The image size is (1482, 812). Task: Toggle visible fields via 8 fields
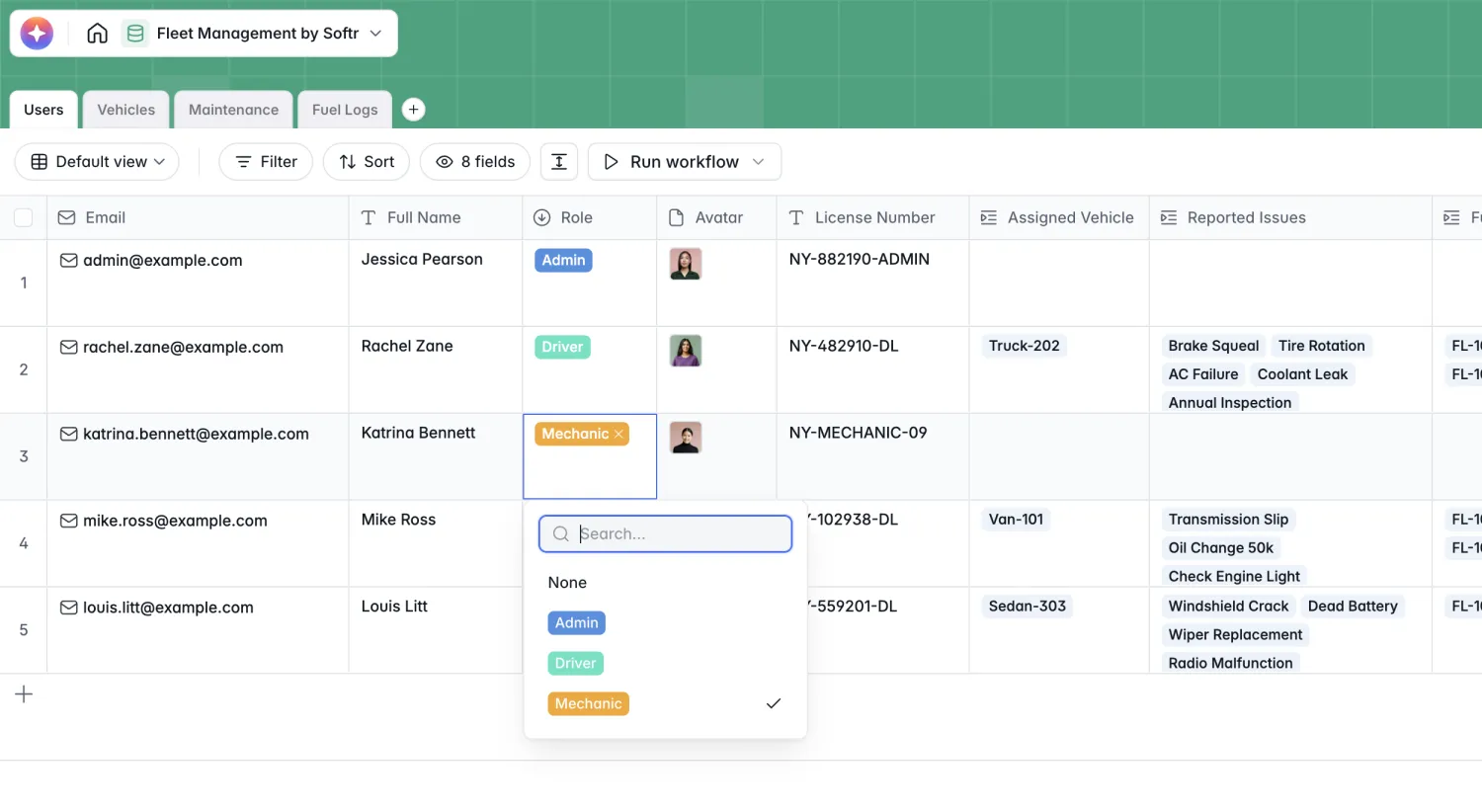(x=475, y=162)
